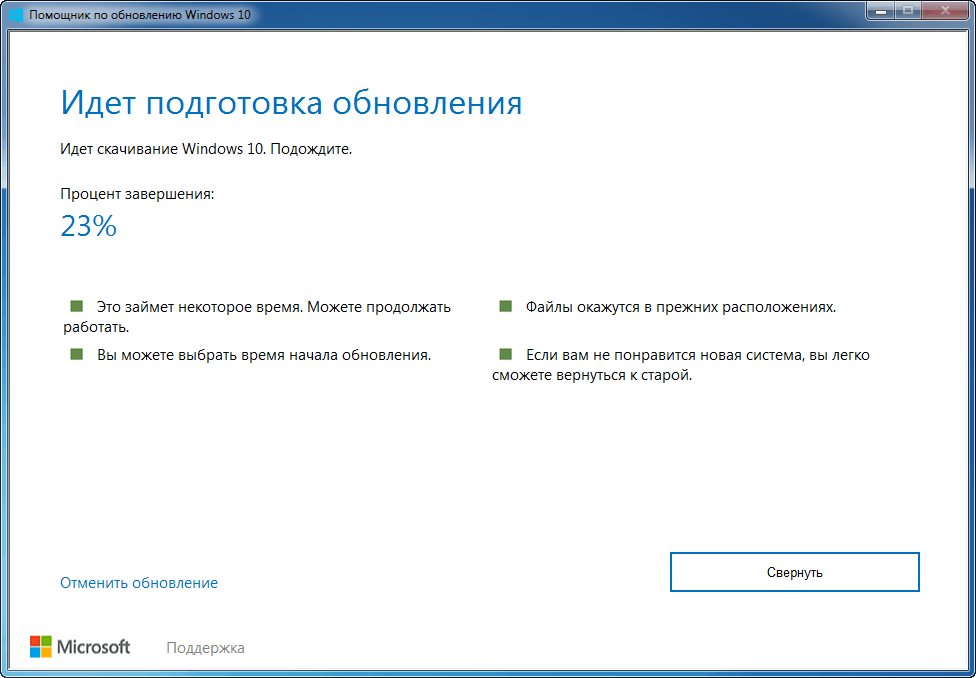Click the Windows icon in title bar
976x678 pixels.
point(16,14)
